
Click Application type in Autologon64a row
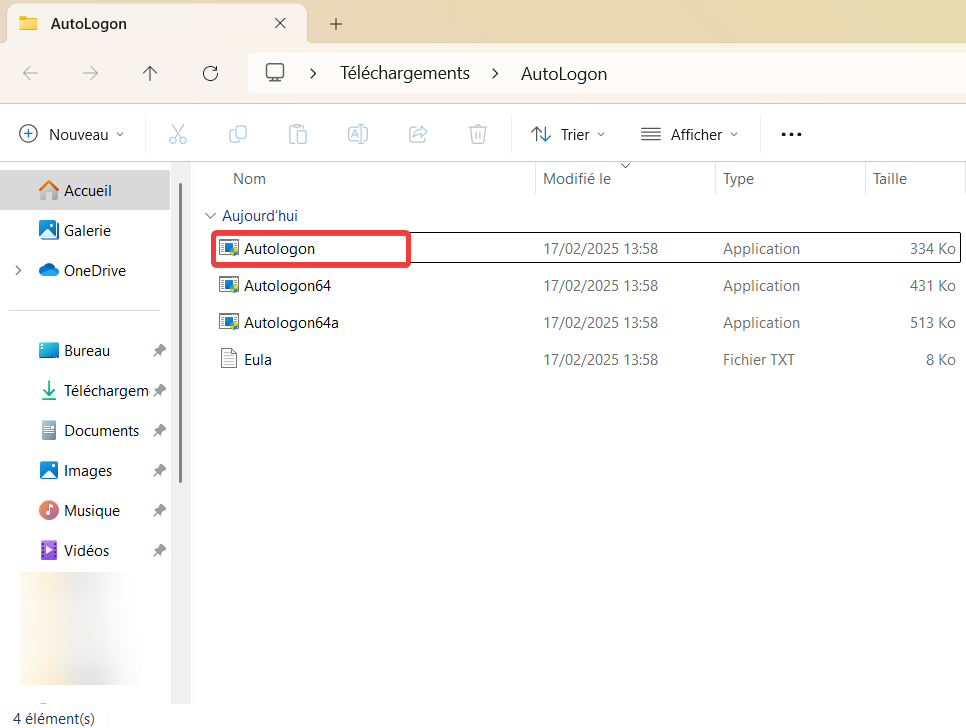pos(761,323)
